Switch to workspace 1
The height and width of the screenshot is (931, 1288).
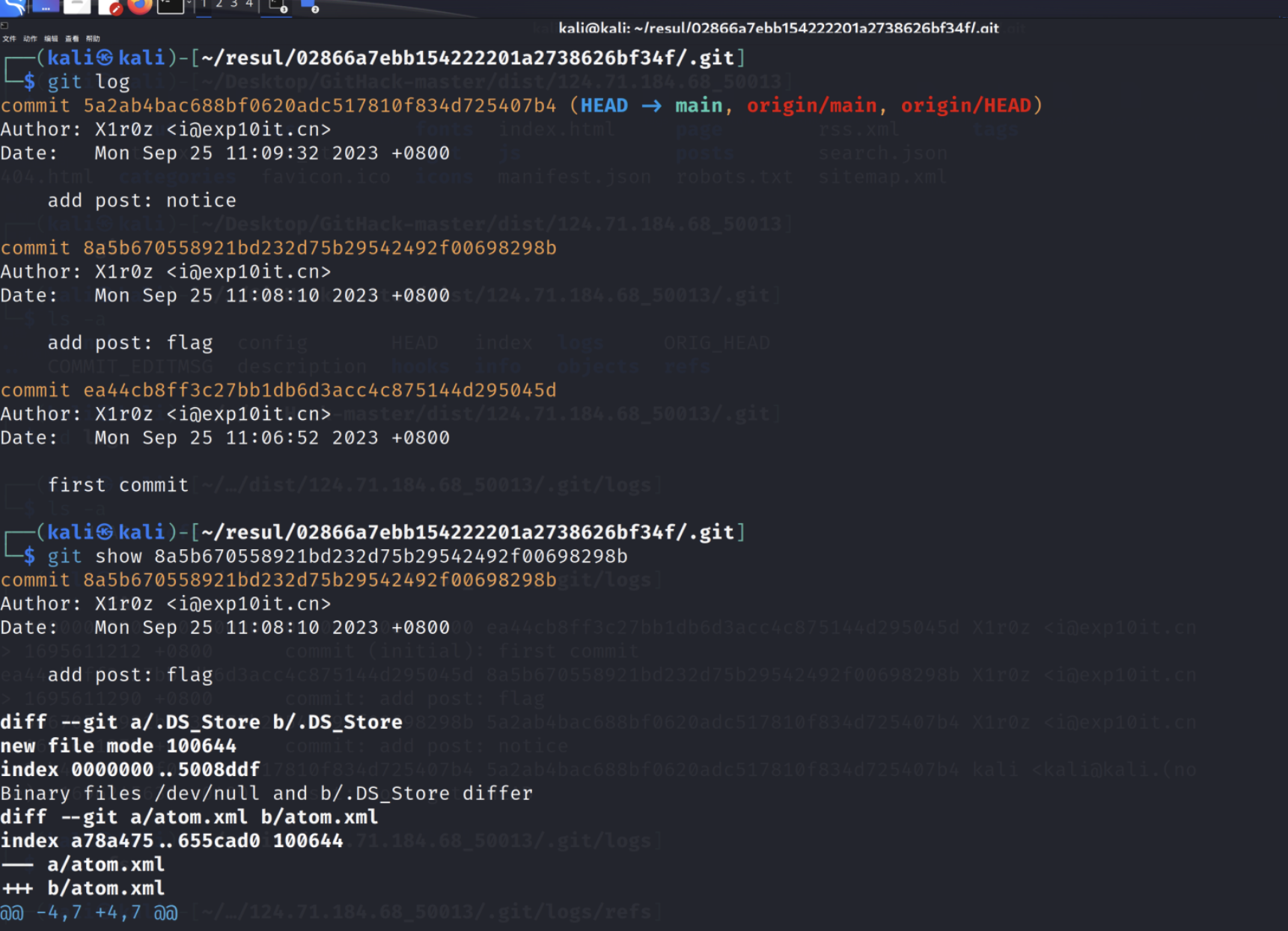(204, 5)
